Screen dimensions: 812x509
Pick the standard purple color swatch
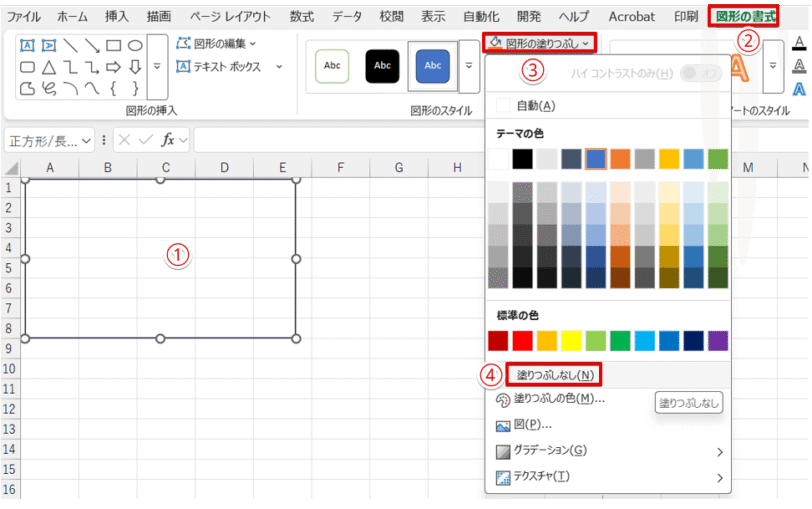[x=718, y=341]
